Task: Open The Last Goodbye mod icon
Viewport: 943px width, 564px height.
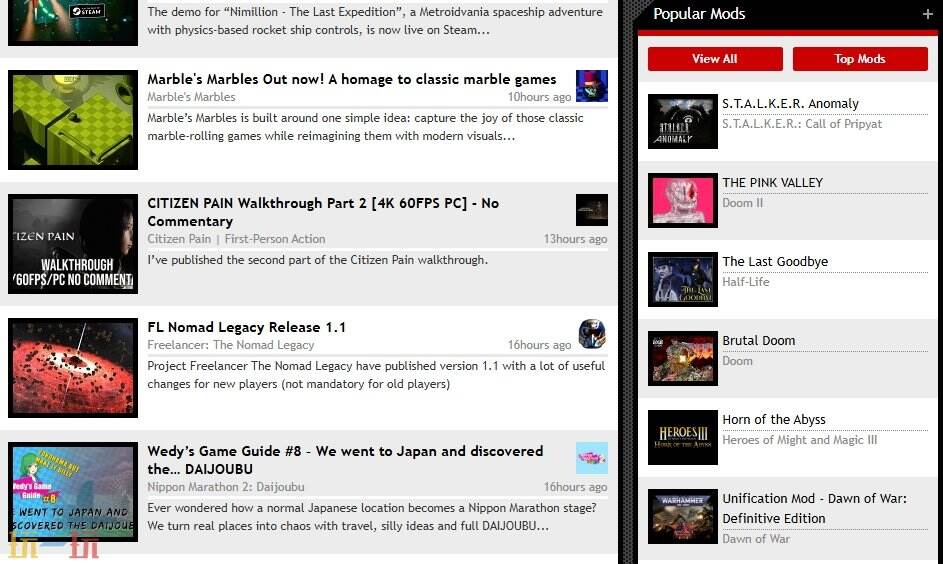Action: point(683,279)
